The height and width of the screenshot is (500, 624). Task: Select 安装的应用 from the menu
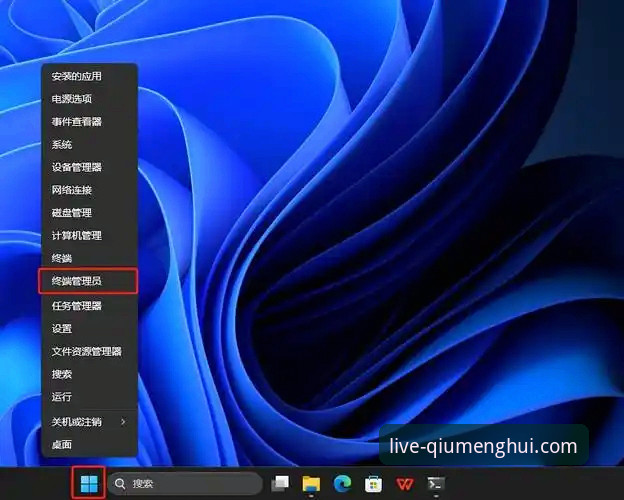tap(90, 76)
